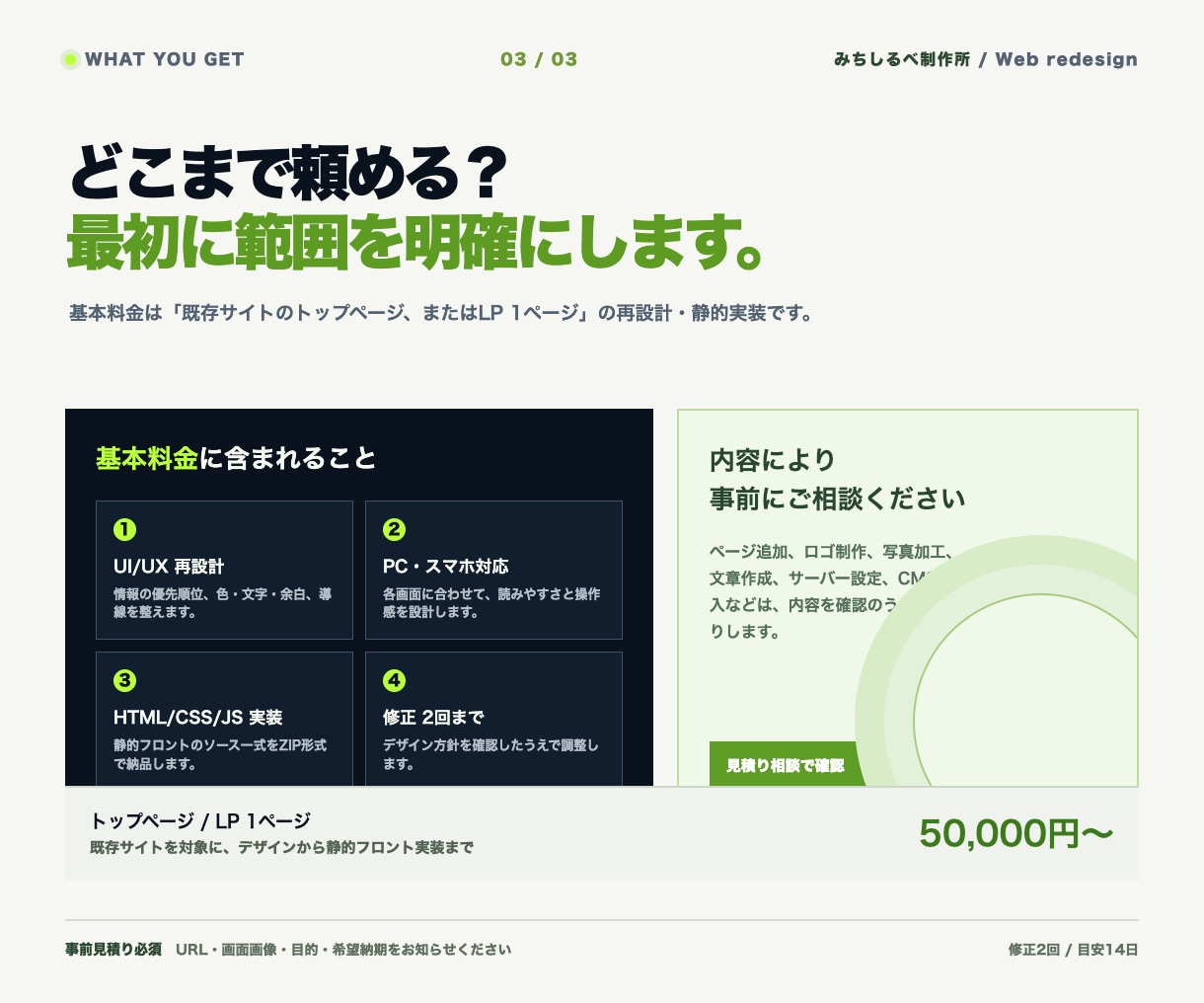Click the heading どこまで頼める?
The width and height of the screenshot is (1204, 1003).
(288, 174)
